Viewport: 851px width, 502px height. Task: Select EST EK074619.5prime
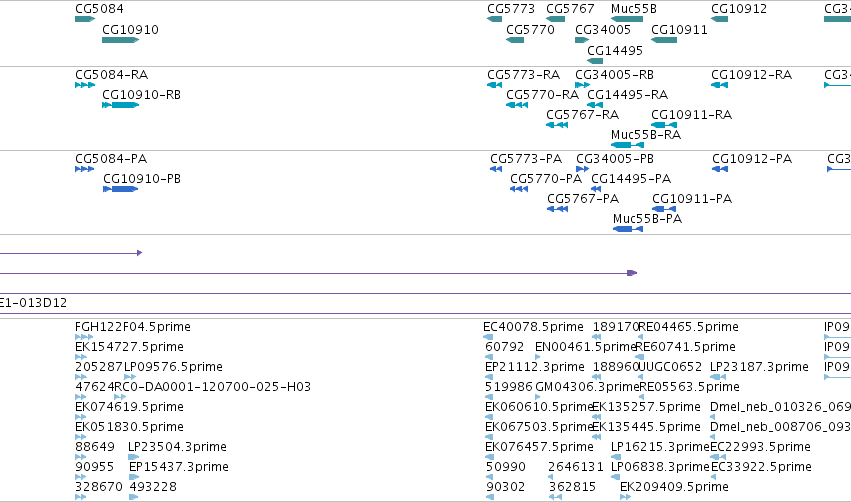[x=81, y=417]
